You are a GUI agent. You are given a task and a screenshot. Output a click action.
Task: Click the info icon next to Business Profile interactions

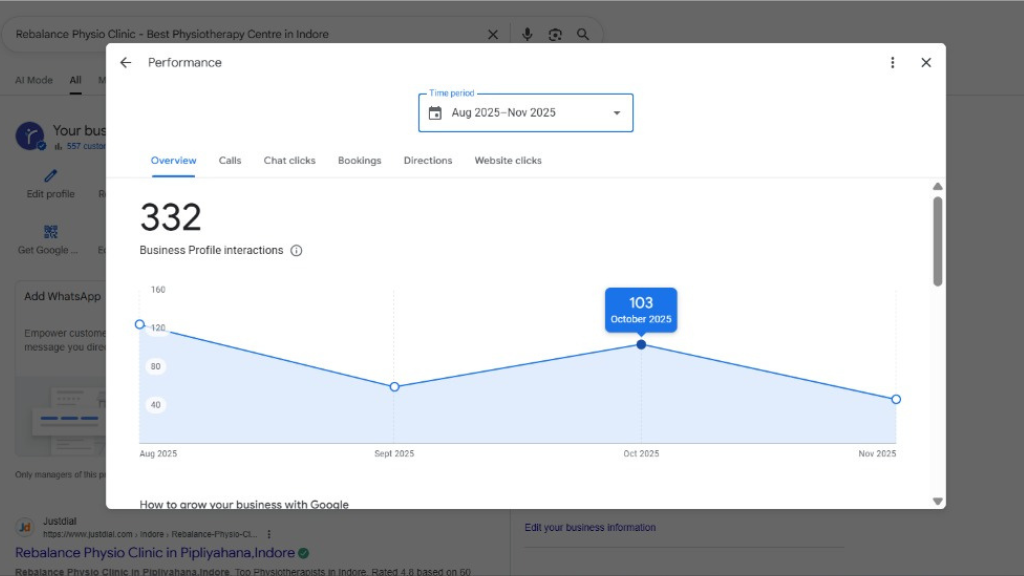tap(296, 251)
